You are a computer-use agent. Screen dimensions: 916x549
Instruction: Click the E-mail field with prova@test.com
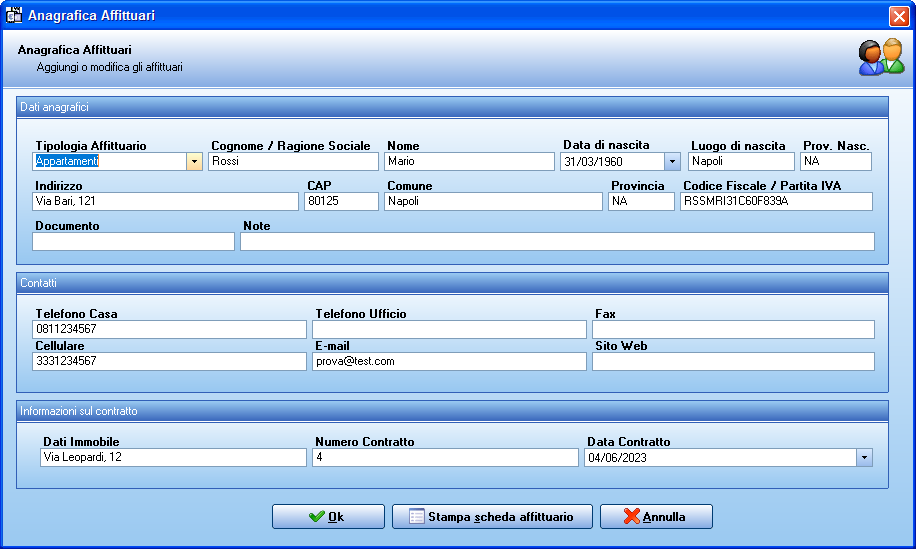tap(449, 362)
